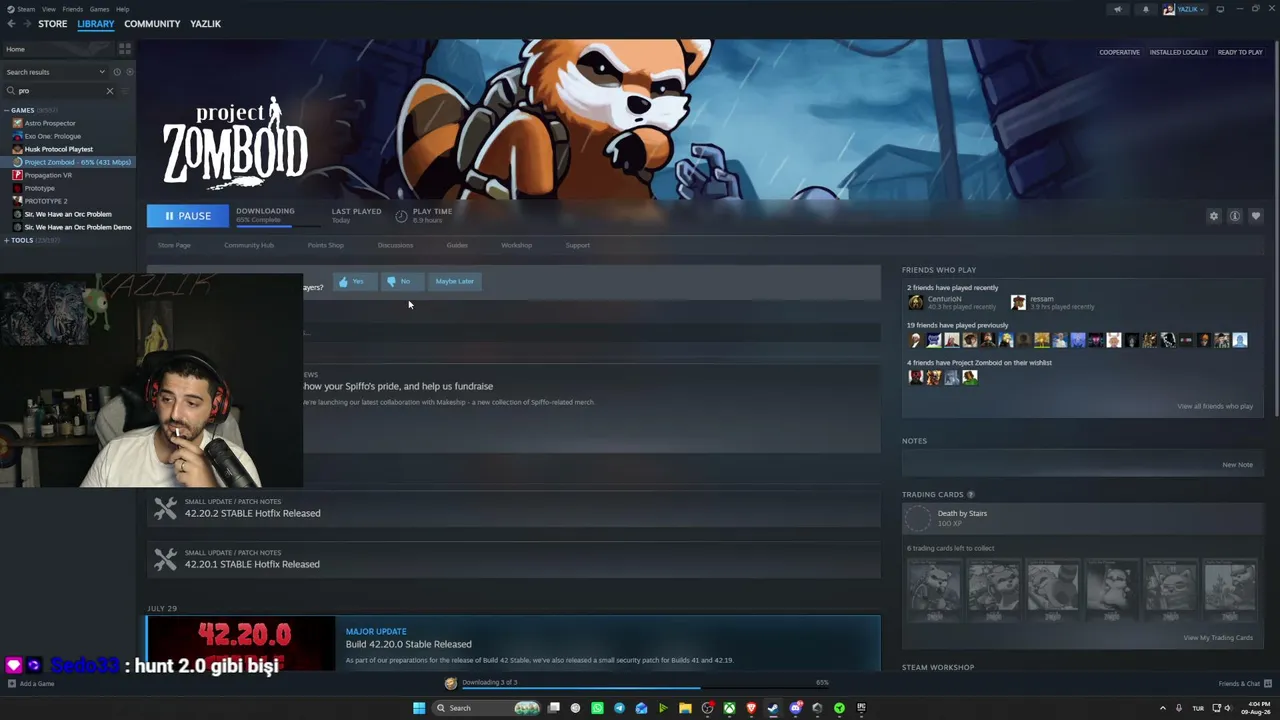Screen dimensions: 1280x720
Task: Open Trading Cards help question mark
Action: [x=970, y=494]
